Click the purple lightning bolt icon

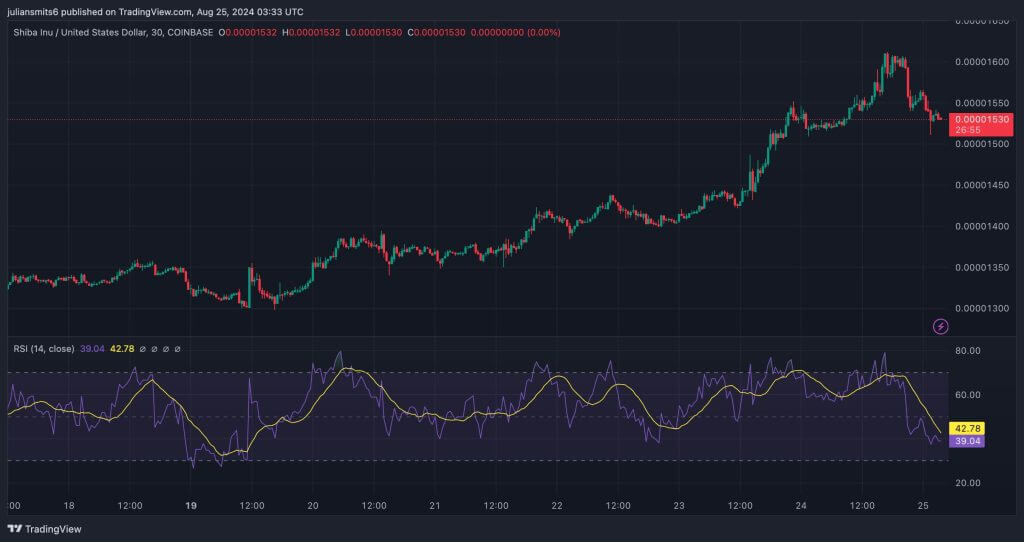940,326
